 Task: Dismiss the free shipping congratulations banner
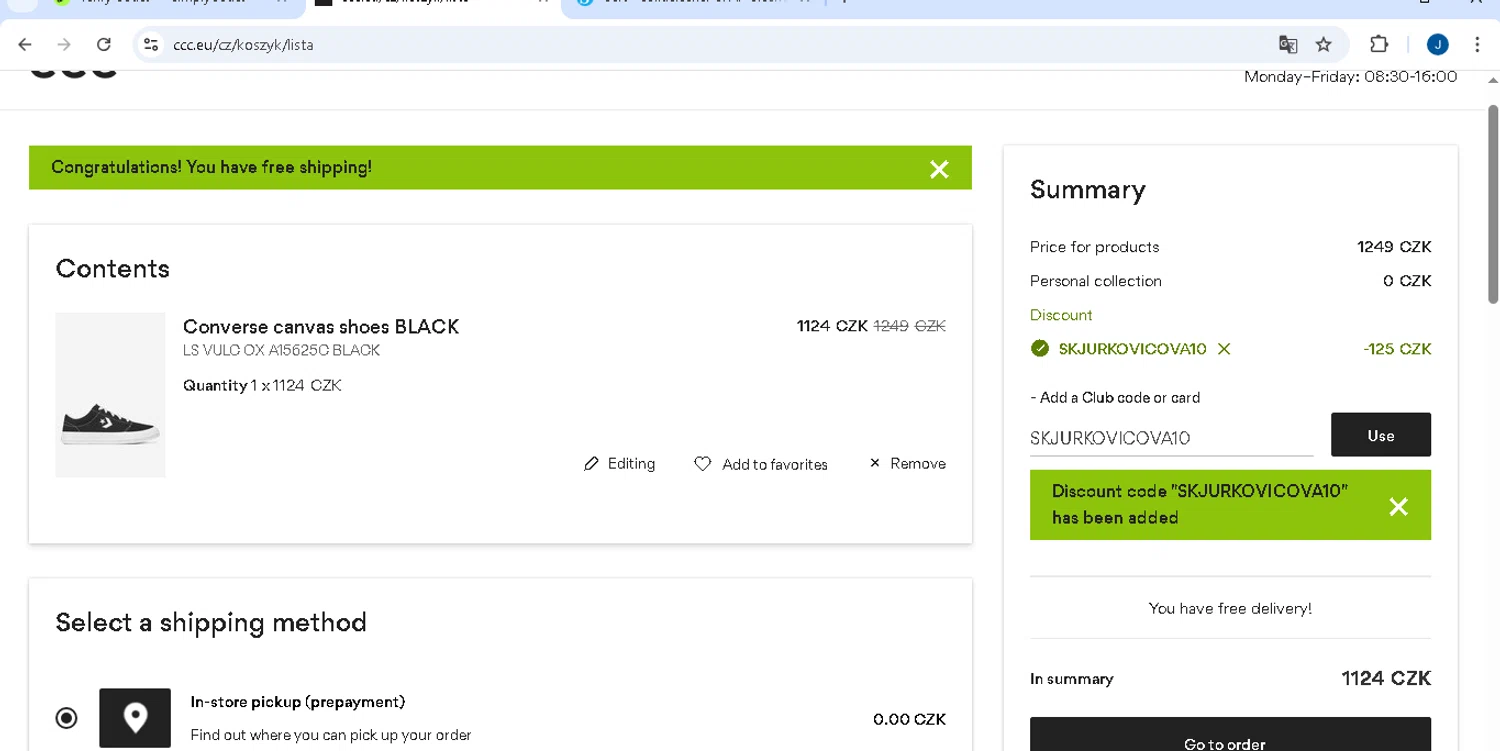(x=939, y=169)
